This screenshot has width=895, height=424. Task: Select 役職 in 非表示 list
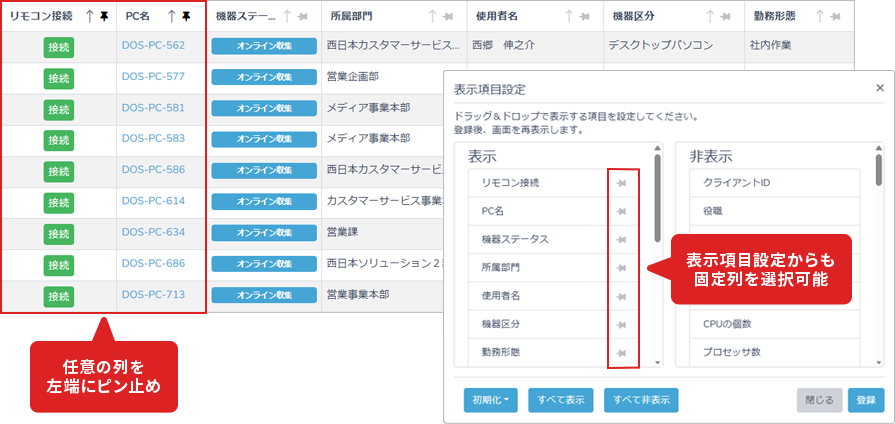(774, 211)
